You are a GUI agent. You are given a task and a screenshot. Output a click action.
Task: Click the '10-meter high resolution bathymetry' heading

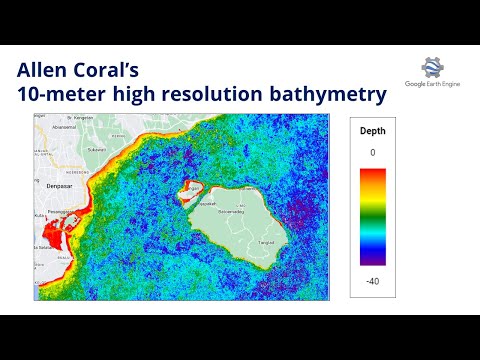point(202,94)
